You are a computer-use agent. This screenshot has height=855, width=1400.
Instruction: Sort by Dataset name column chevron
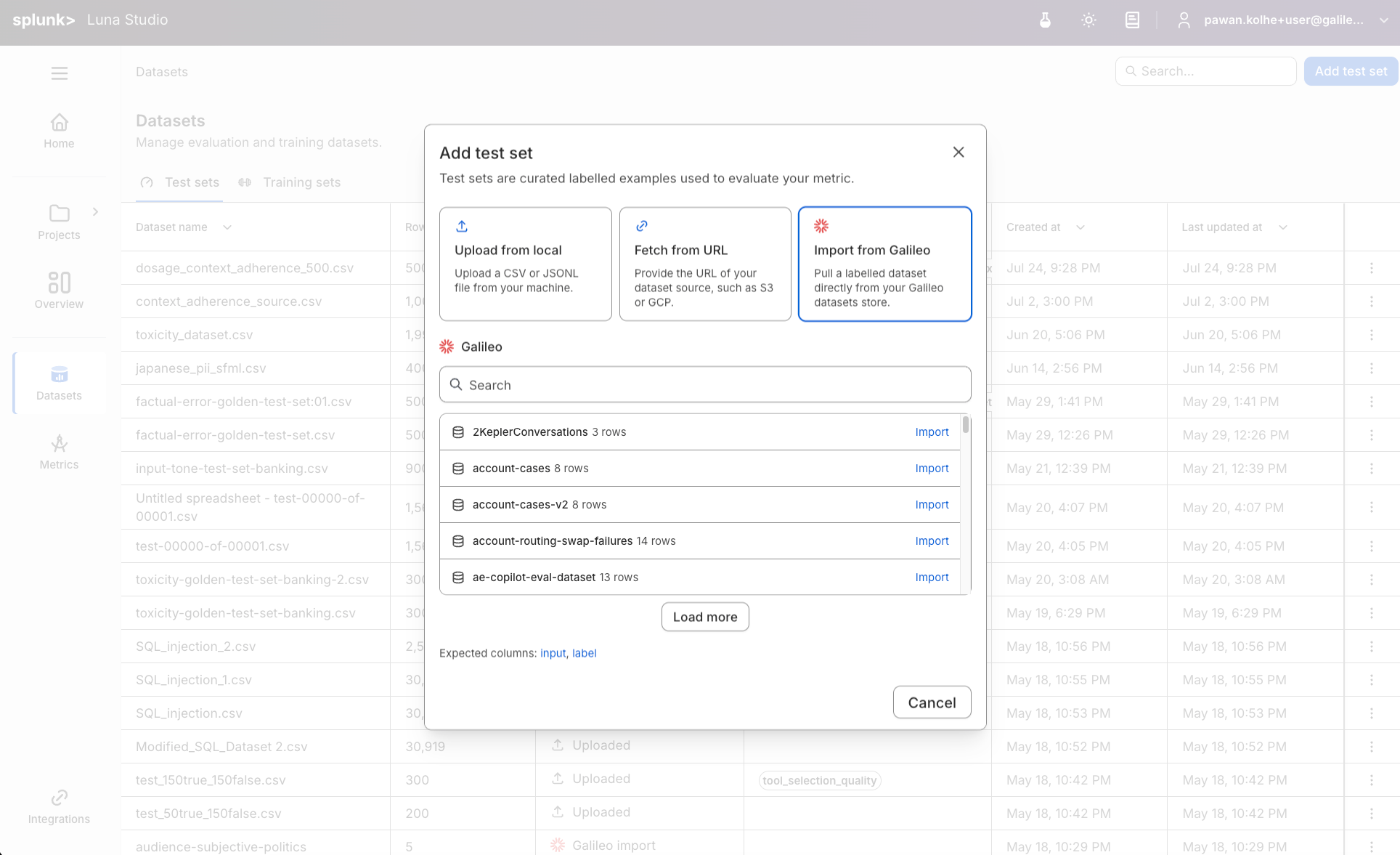(227, 227)
